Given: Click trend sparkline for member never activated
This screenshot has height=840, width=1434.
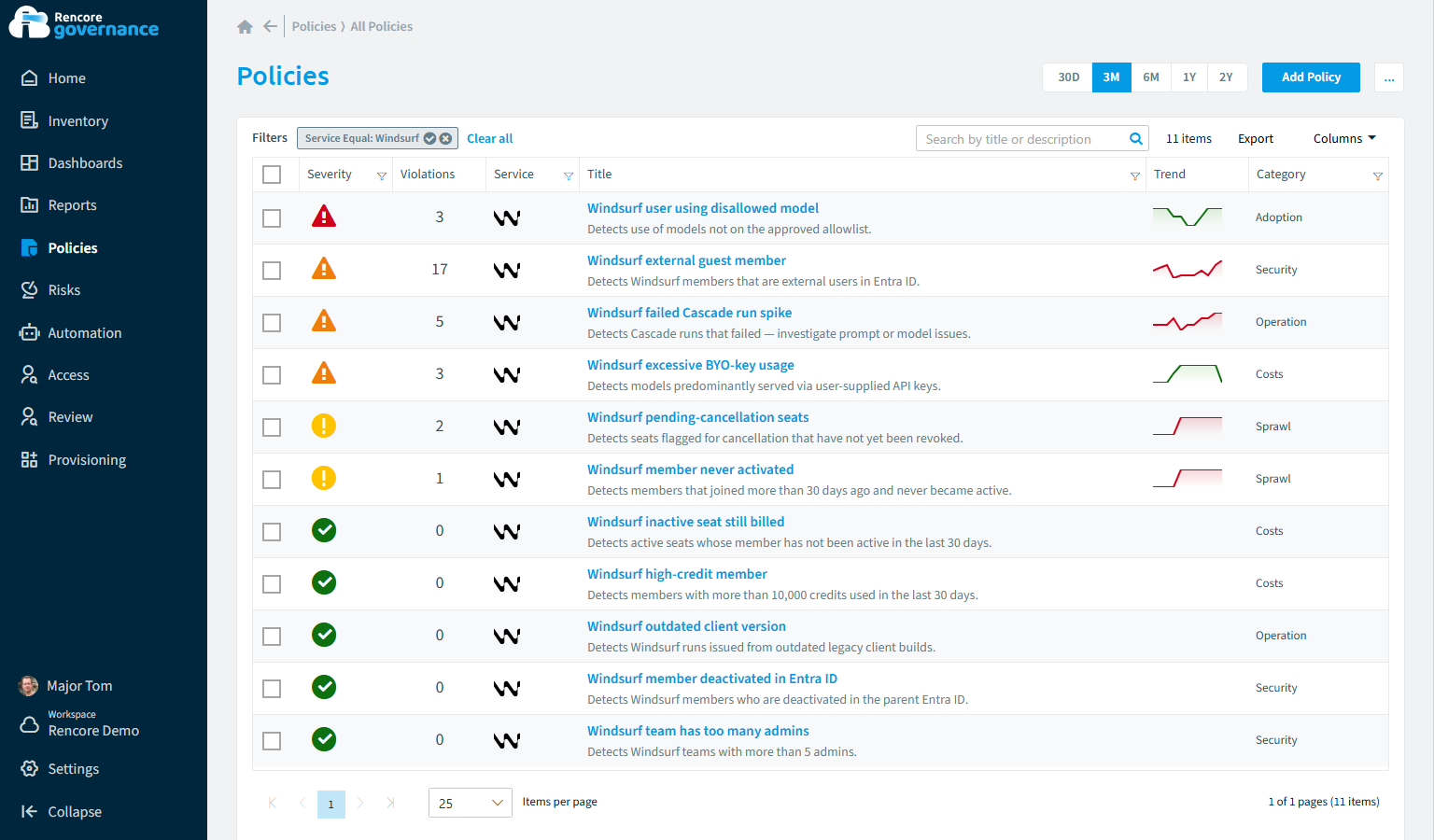Looking at the screenshot, I should pyautogui.click(x=1188, y=479).
